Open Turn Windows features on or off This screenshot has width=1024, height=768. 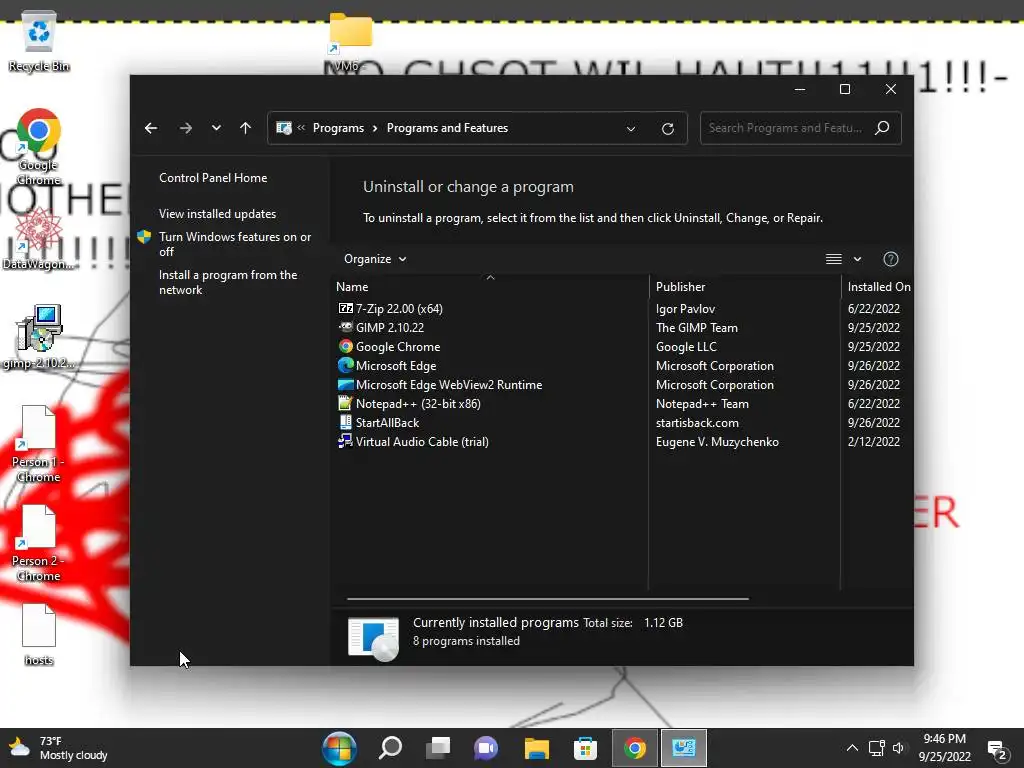coord(235,244)
